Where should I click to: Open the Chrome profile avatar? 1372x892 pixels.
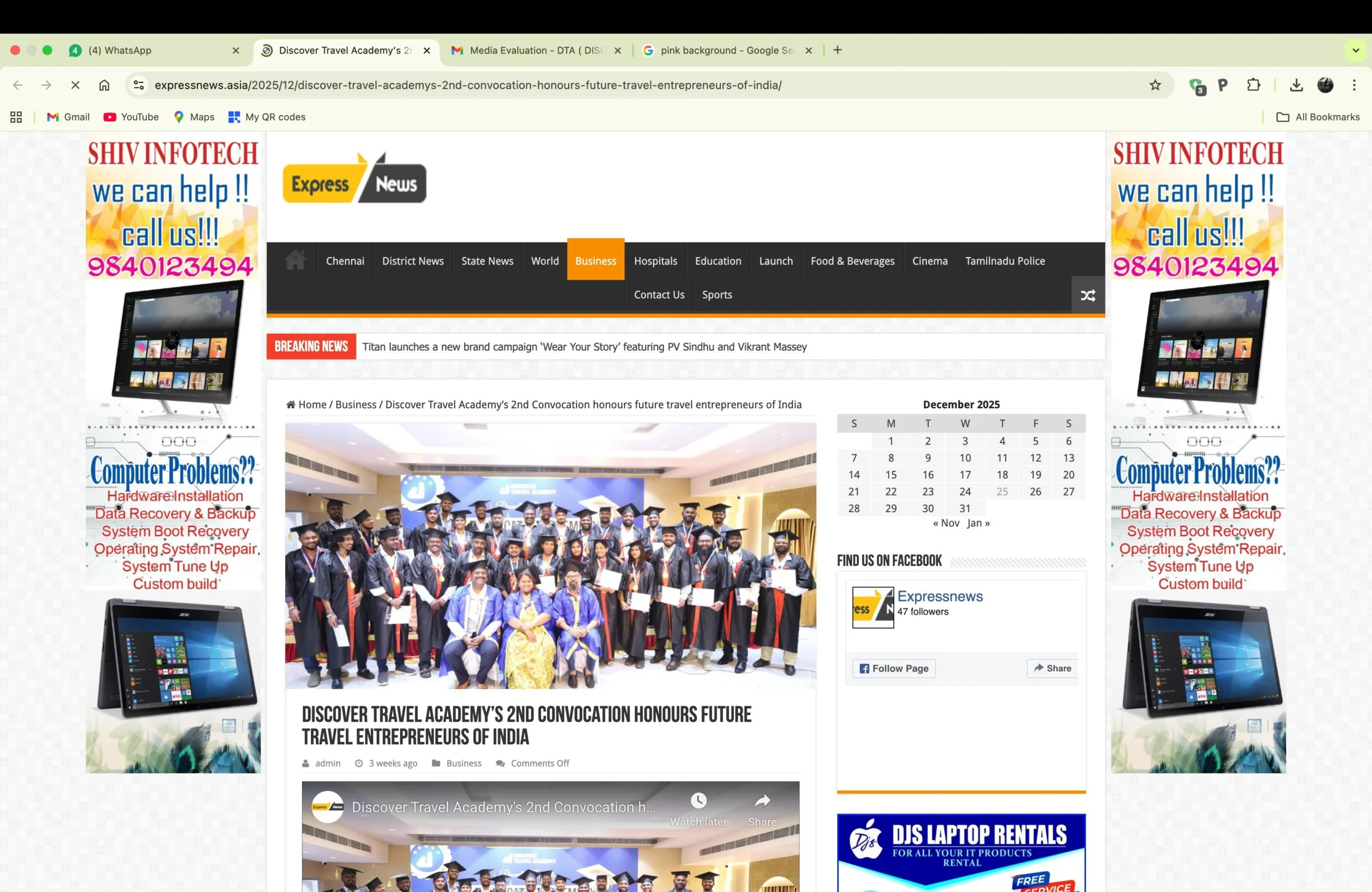pyautogui.click(x=1325, y=85)
